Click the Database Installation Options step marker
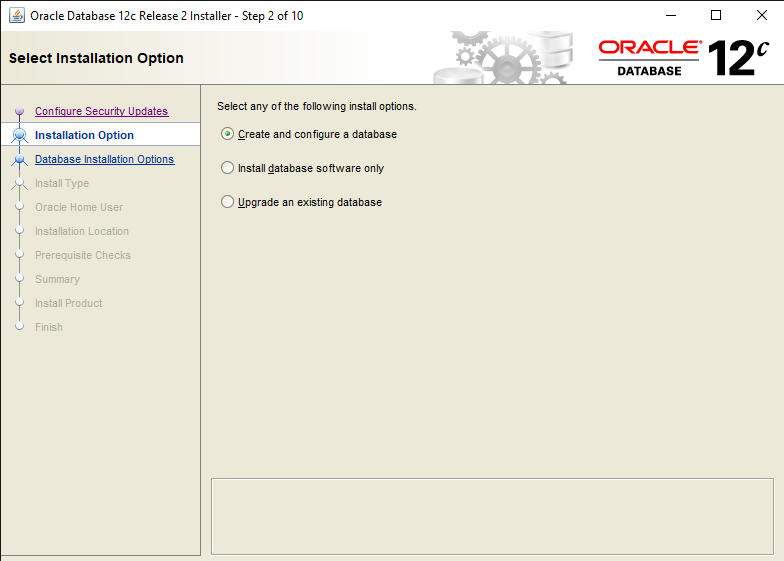This screenshot has width=784, height=561. point(20,159)
